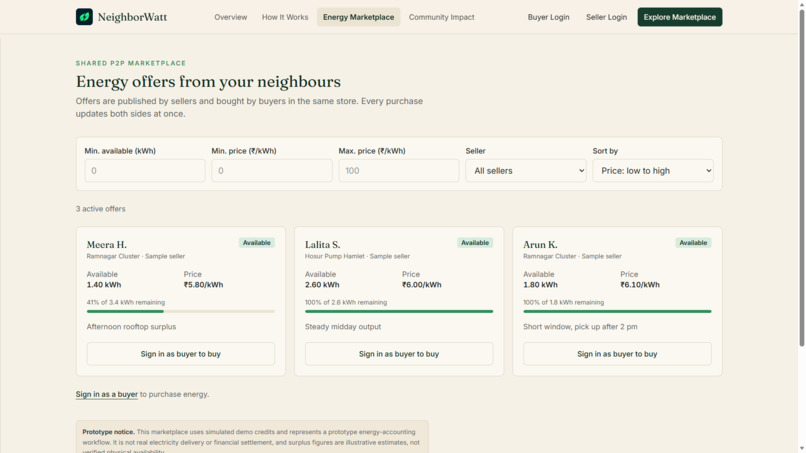This screenshot has width=806, height=453.
Task: Click the Explore Marketplace button
Action: 680,17
